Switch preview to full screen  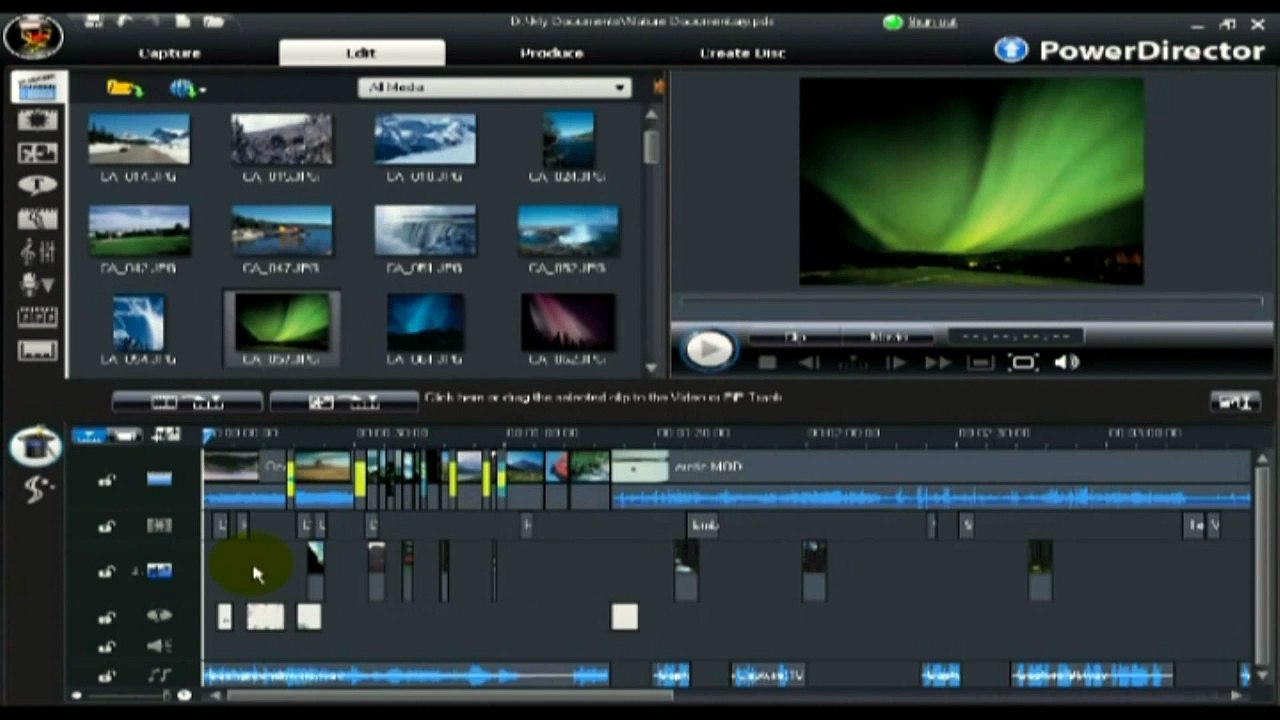pyautogui.click(x=1023, y=362)
